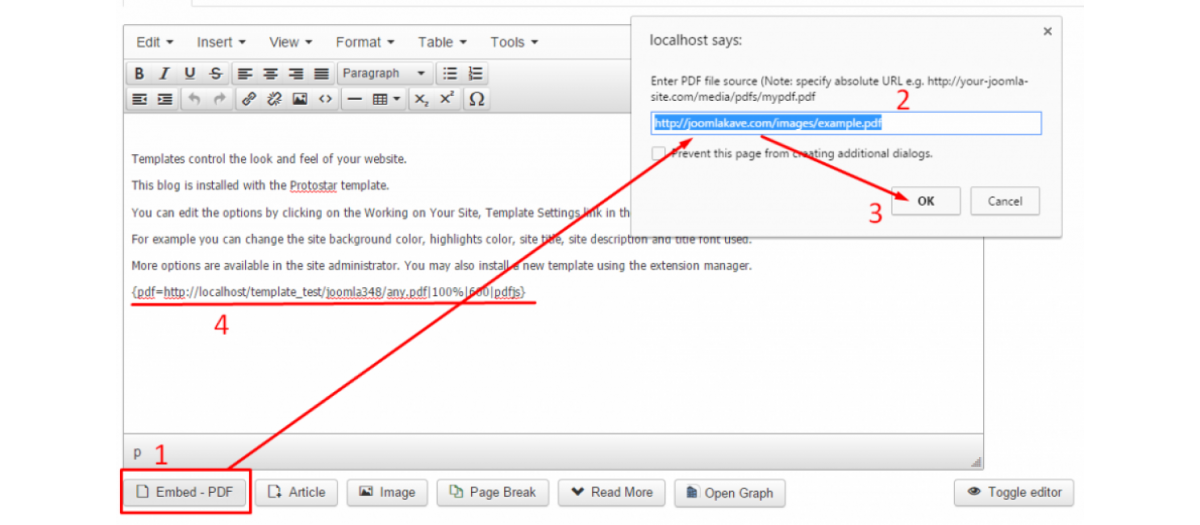Align text left
The image size is (1200, 525).
[x=246, y=73]
